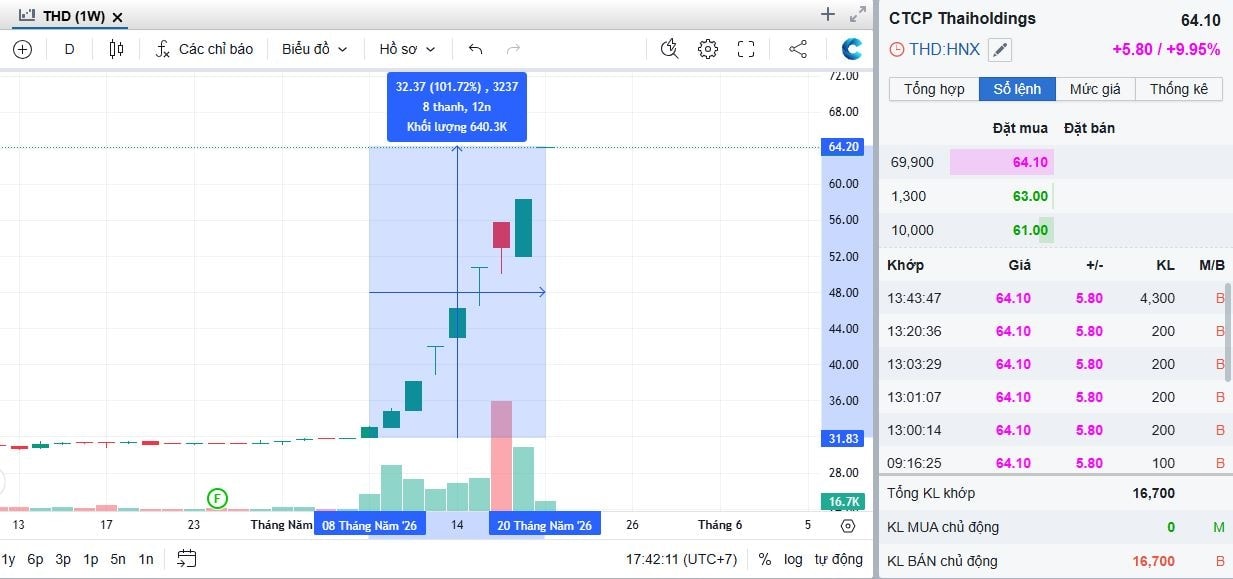Image resolution: width=1233 pixels, height=579 pixels.
Task: Select the THD (1W) chart tab
Action: (x=70, y=17)
